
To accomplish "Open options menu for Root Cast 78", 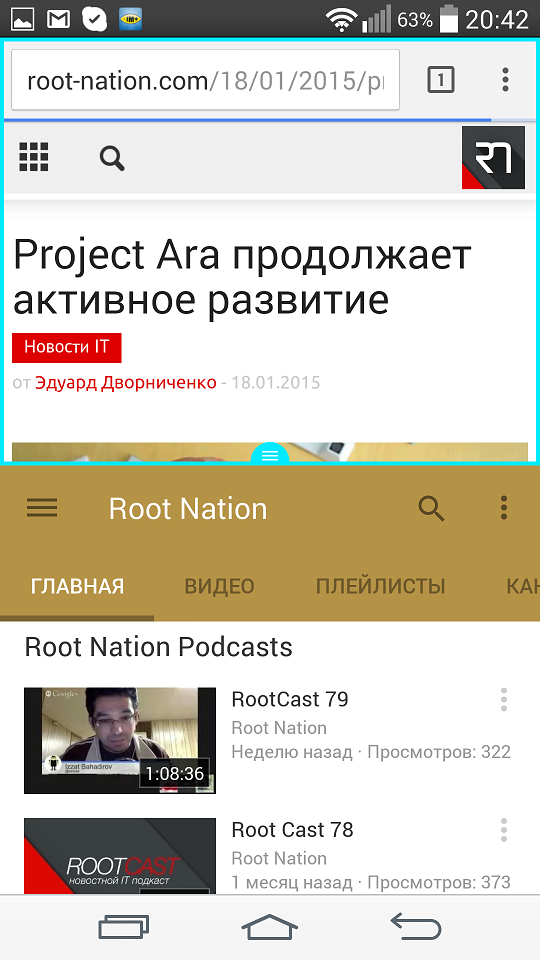I will coord(504,830).
